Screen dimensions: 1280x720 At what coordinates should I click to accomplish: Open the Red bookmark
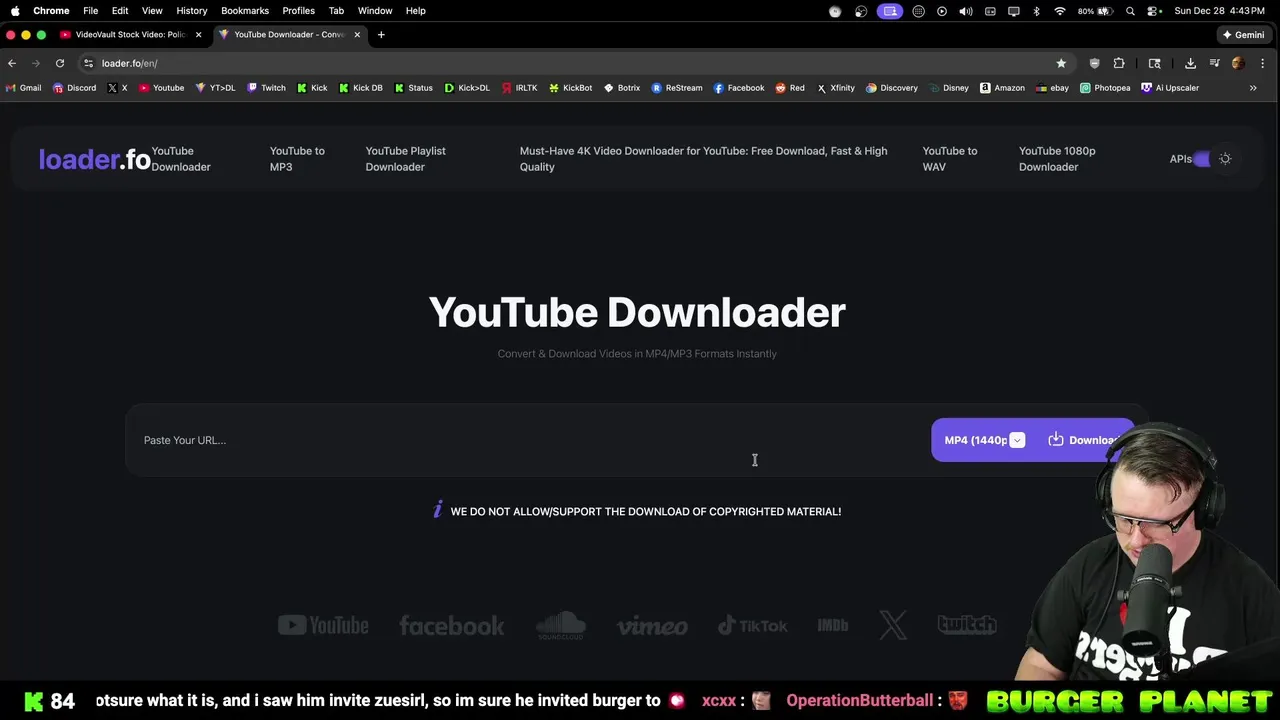790,88
